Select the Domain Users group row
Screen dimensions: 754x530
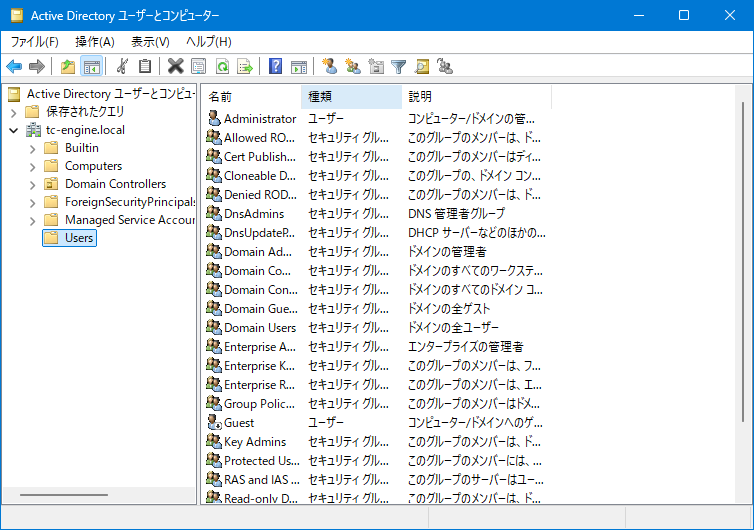click(260, 328)
